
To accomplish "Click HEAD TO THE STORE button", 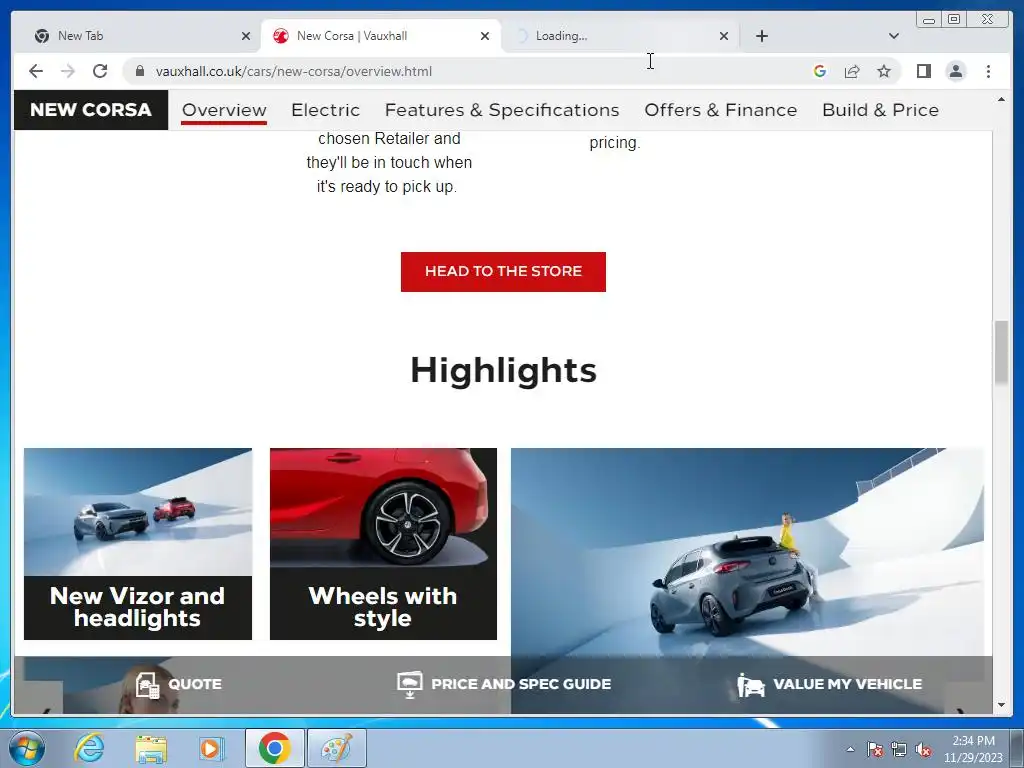I will click(503, 272).
